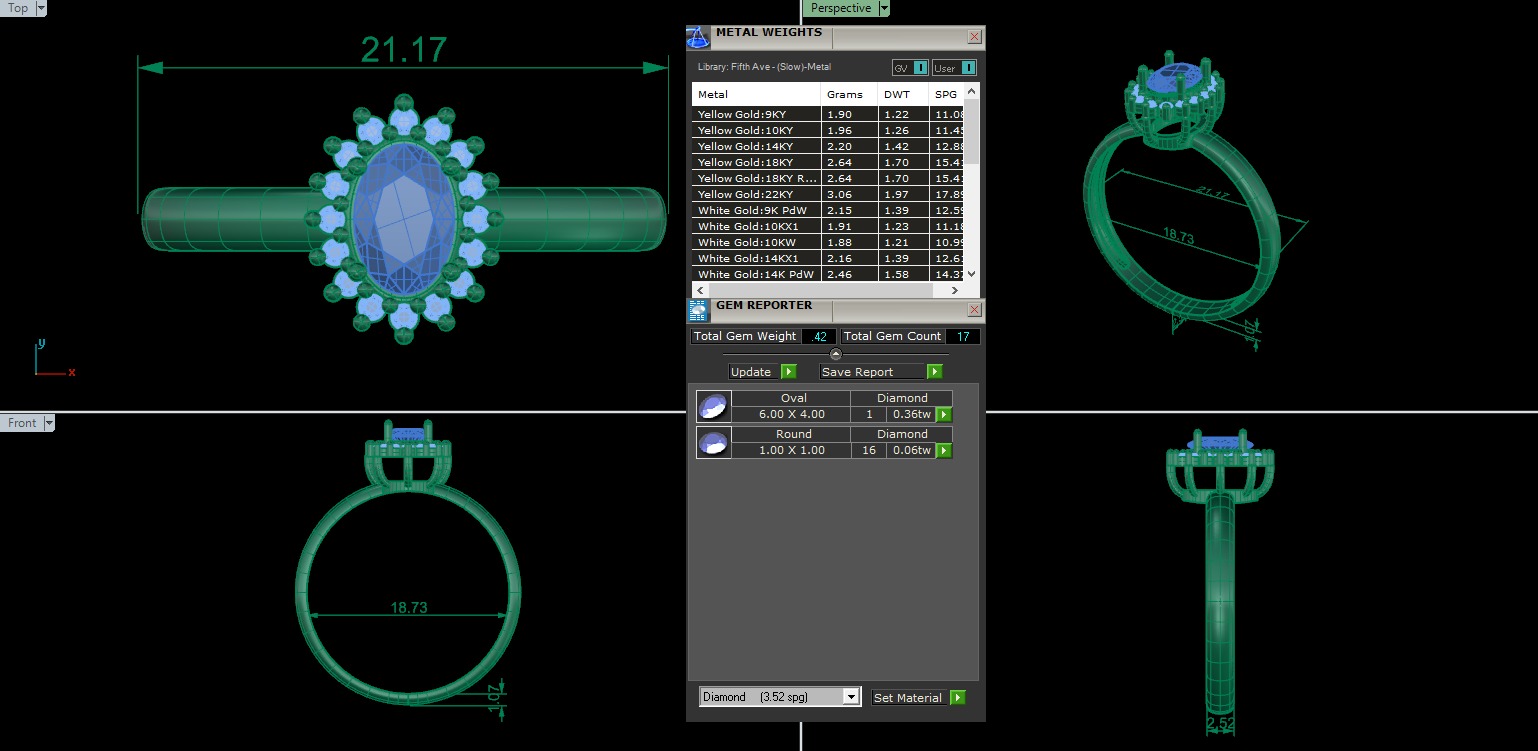Select the Yellow Gold:22KY row
1538x751 pixels.
click(x=828, y=195)
